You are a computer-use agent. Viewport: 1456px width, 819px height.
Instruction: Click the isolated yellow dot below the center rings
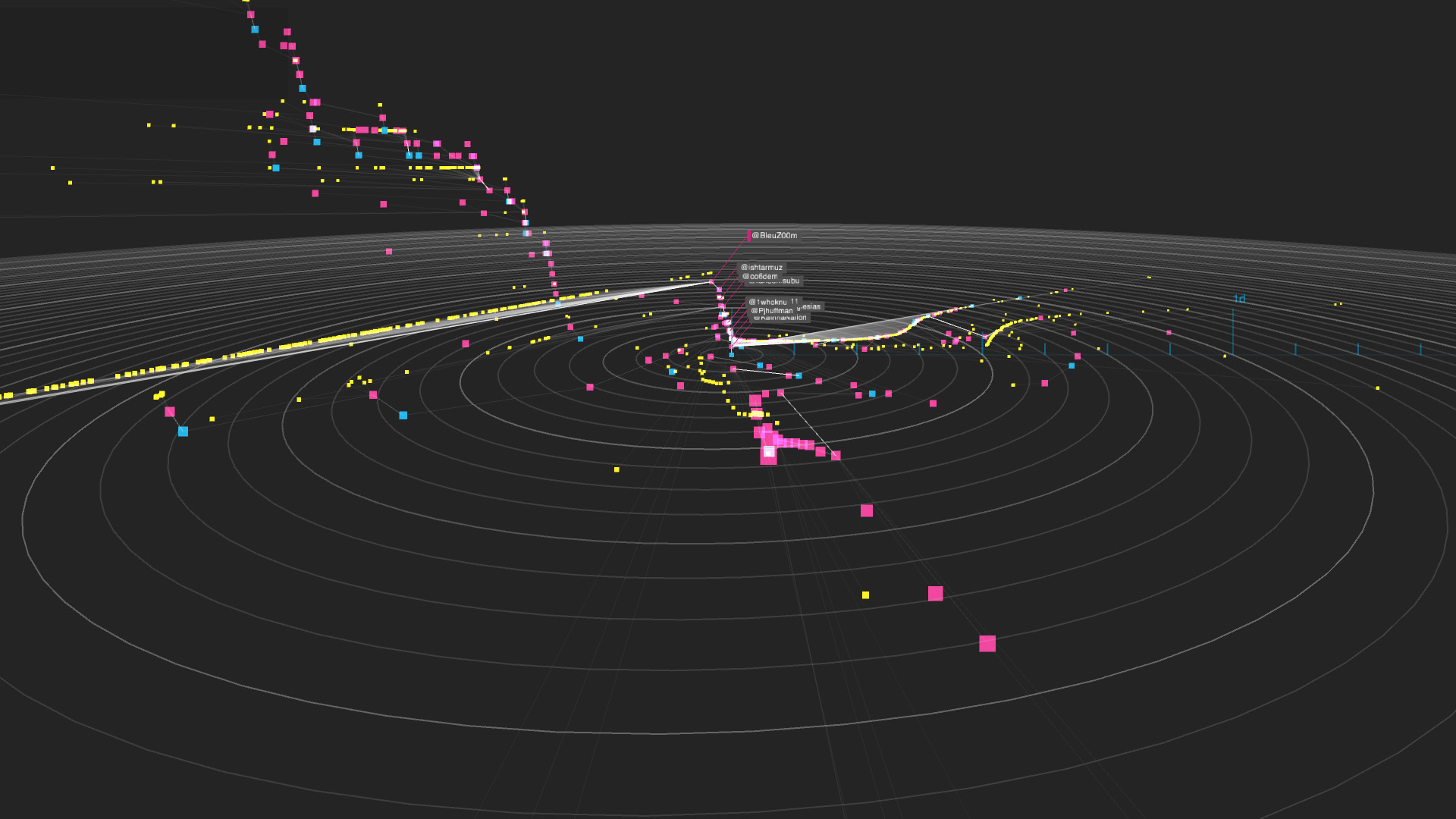click(x=617, y=470)
